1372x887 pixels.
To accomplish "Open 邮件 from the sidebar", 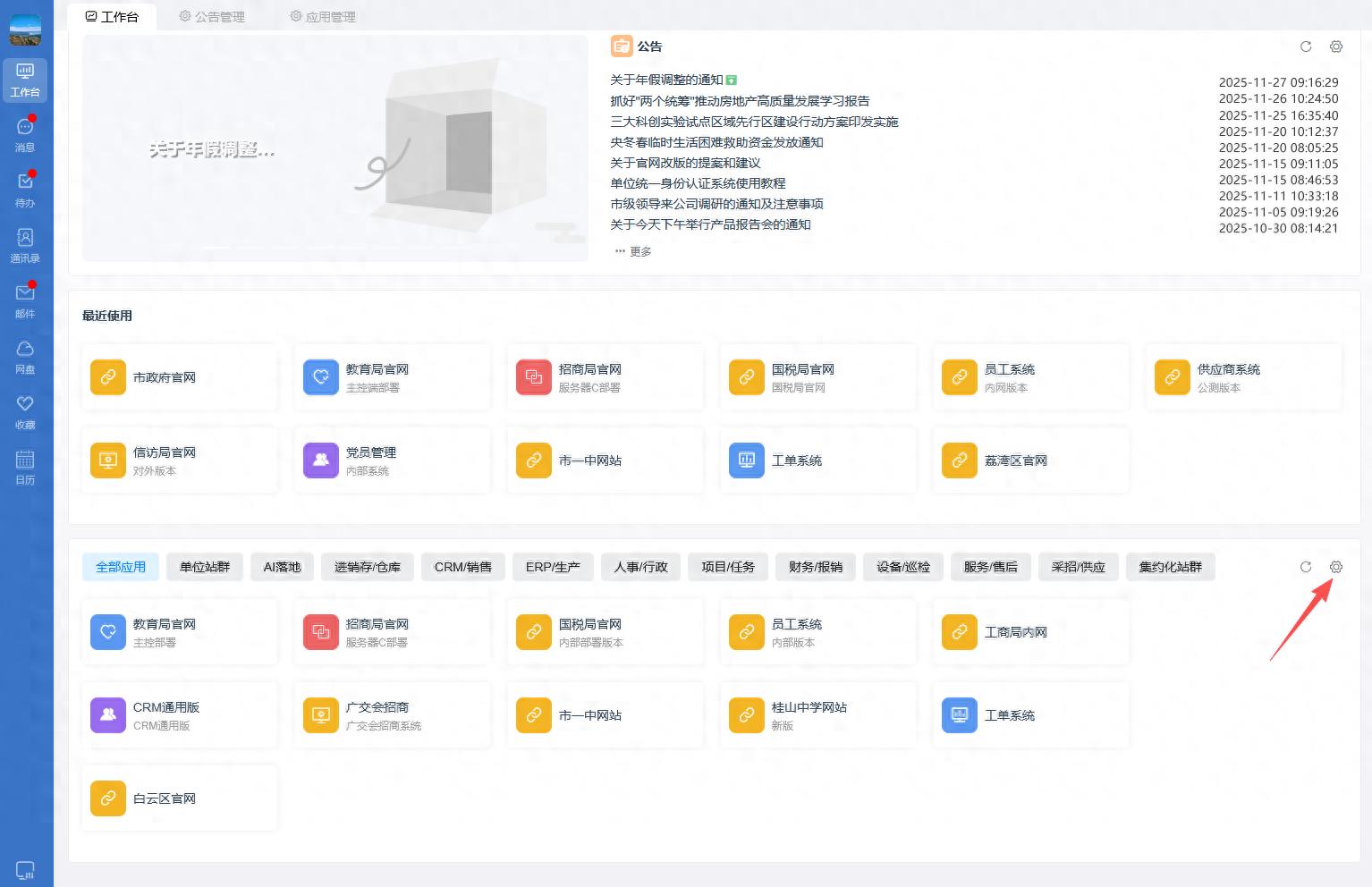I will pyautogui.click(x=25, y=300).
